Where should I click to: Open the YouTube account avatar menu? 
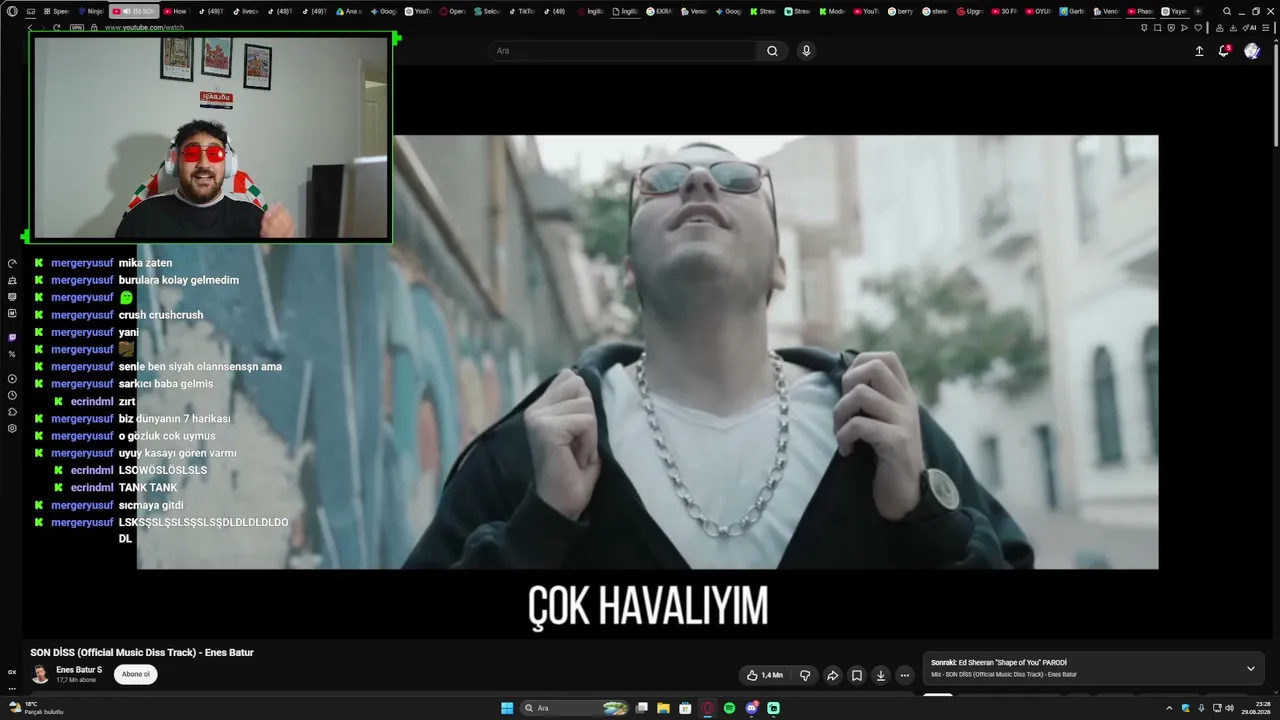tap(1252, 51)
